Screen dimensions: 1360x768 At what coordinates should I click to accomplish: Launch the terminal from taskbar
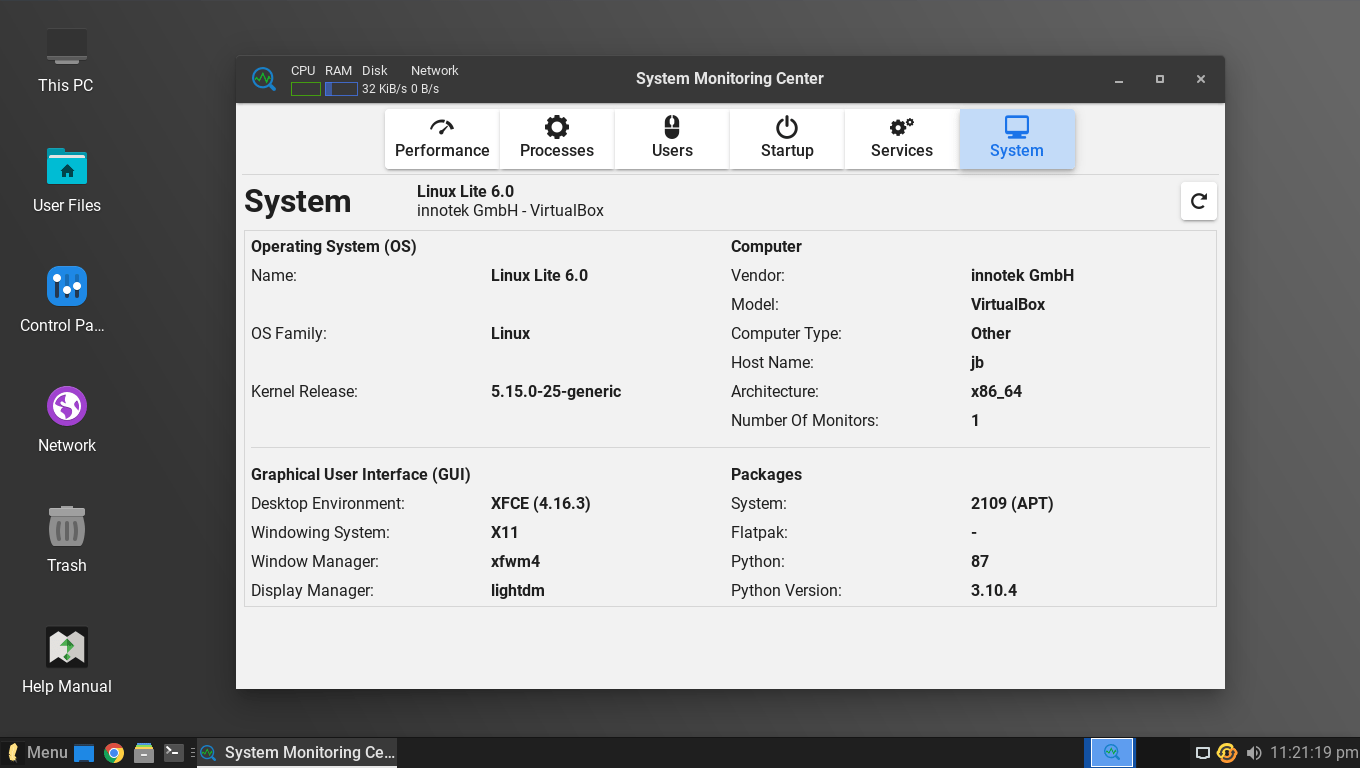tap(174, 753)
